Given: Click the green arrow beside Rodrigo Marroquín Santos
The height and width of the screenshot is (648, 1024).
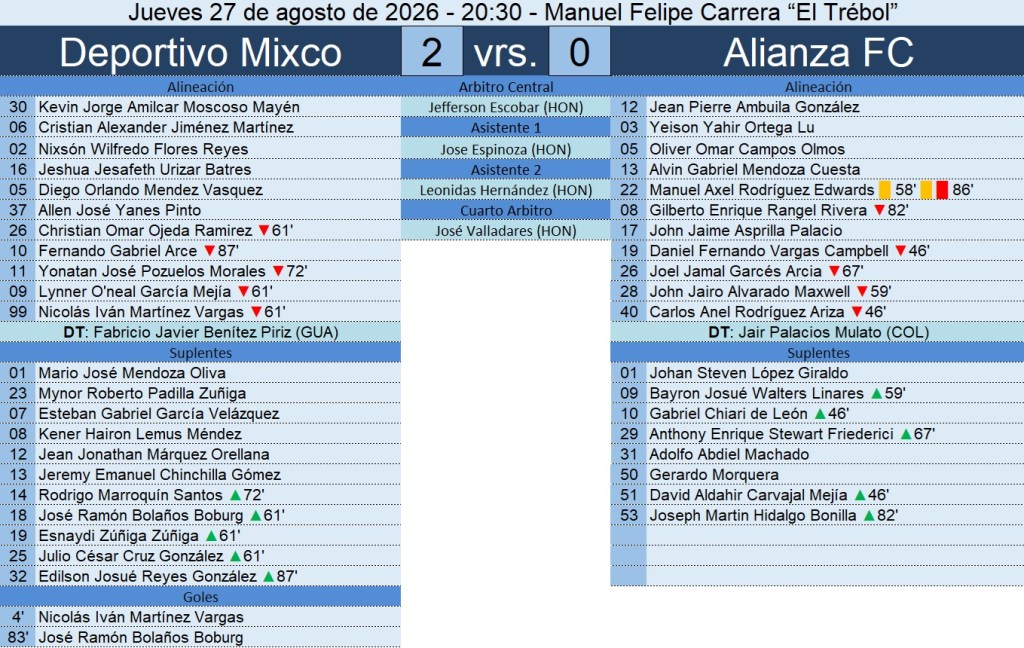Looking at the screenshot, I should [236, 495].
